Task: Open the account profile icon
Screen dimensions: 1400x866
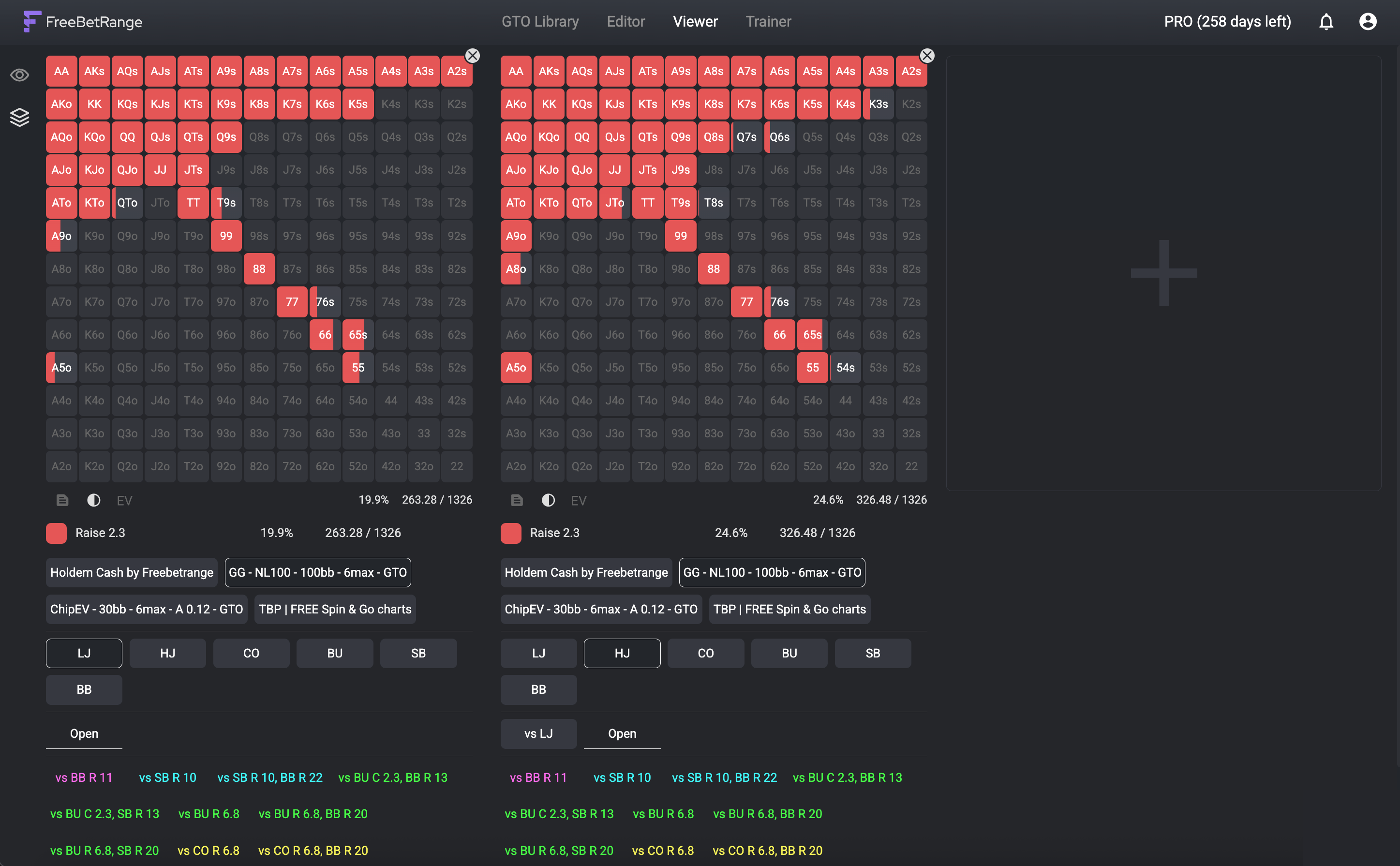Action: click(1368, 22)
